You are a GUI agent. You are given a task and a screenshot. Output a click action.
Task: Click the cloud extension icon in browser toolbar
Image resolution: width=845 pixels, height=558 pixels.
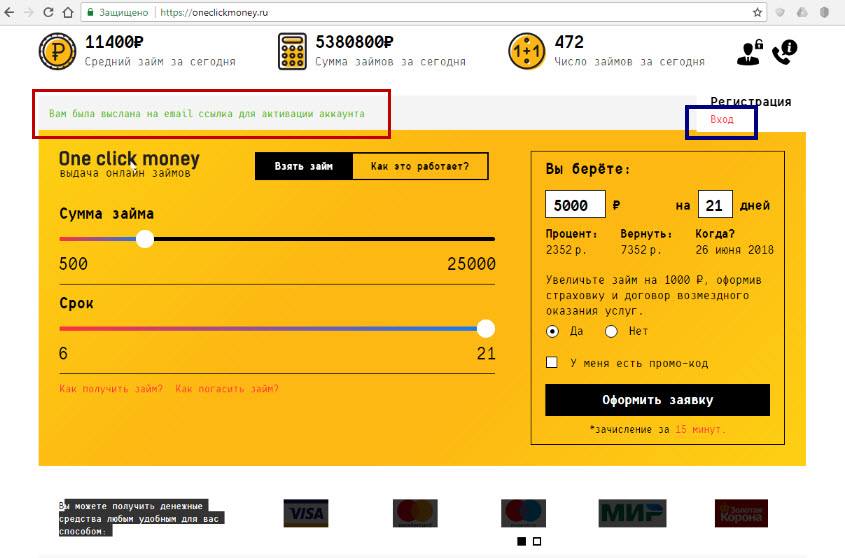click(802, 12)
